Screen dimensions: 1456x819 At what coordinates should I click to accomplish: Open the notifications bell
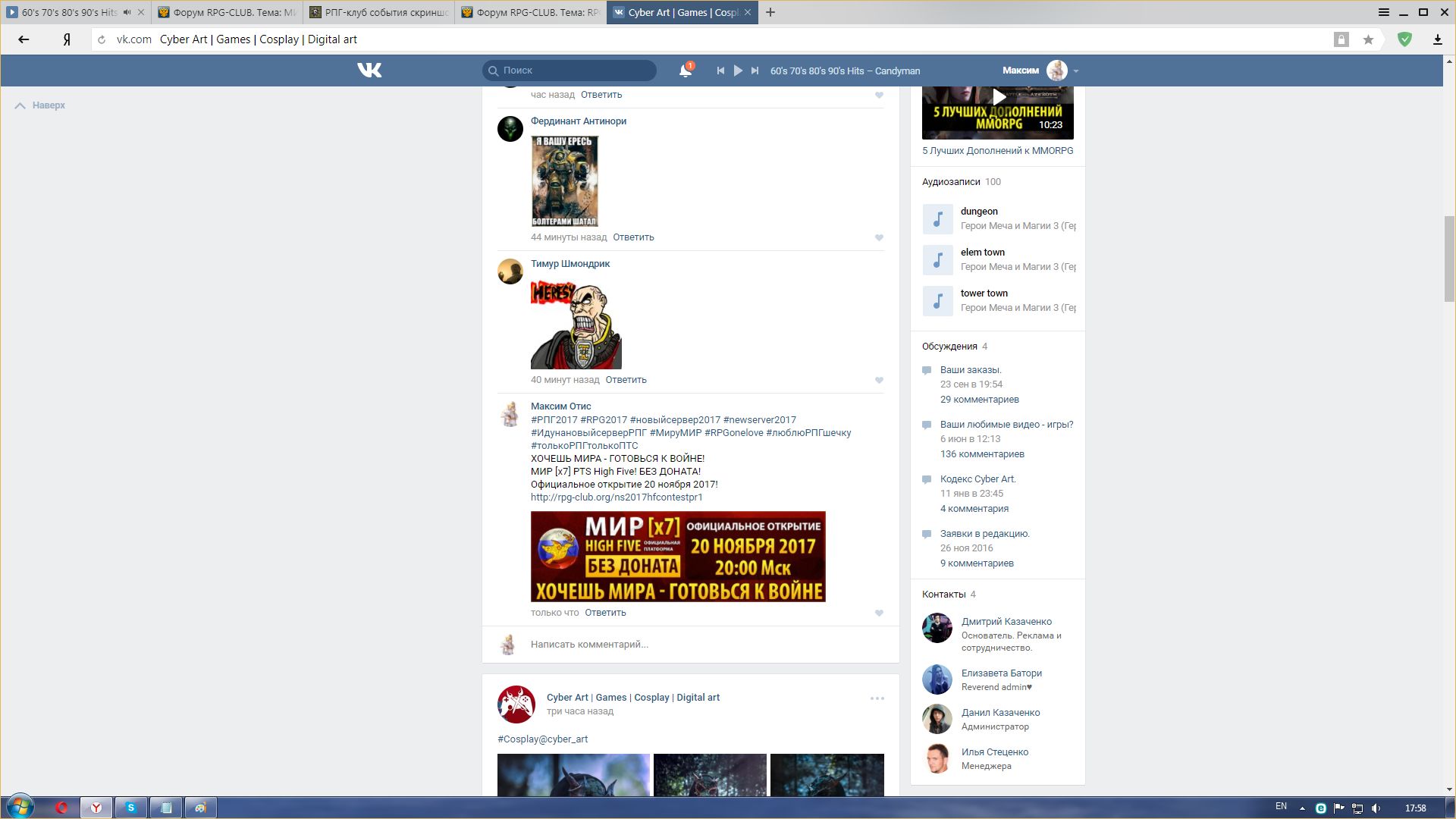pos(685,71)
